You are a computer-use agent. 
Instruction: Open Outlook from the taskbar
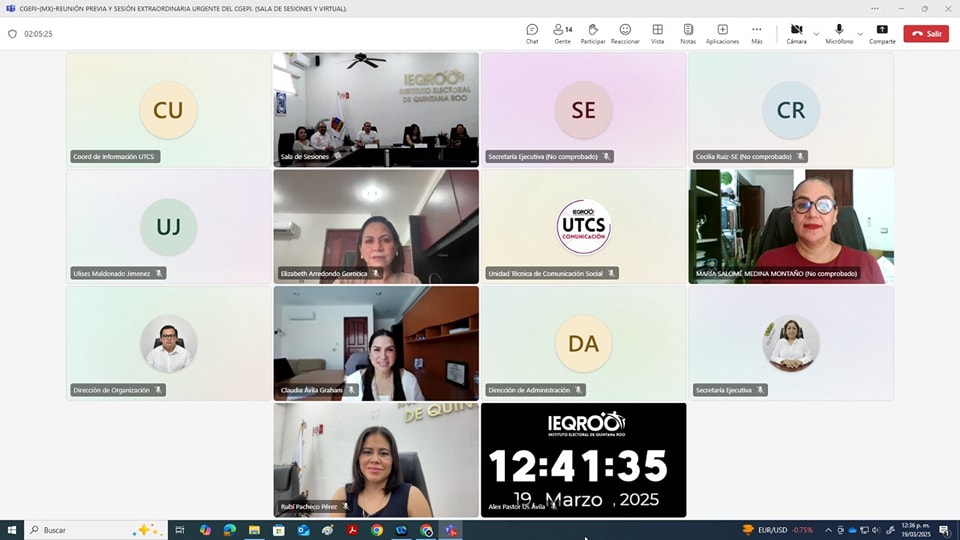point(303,530)
